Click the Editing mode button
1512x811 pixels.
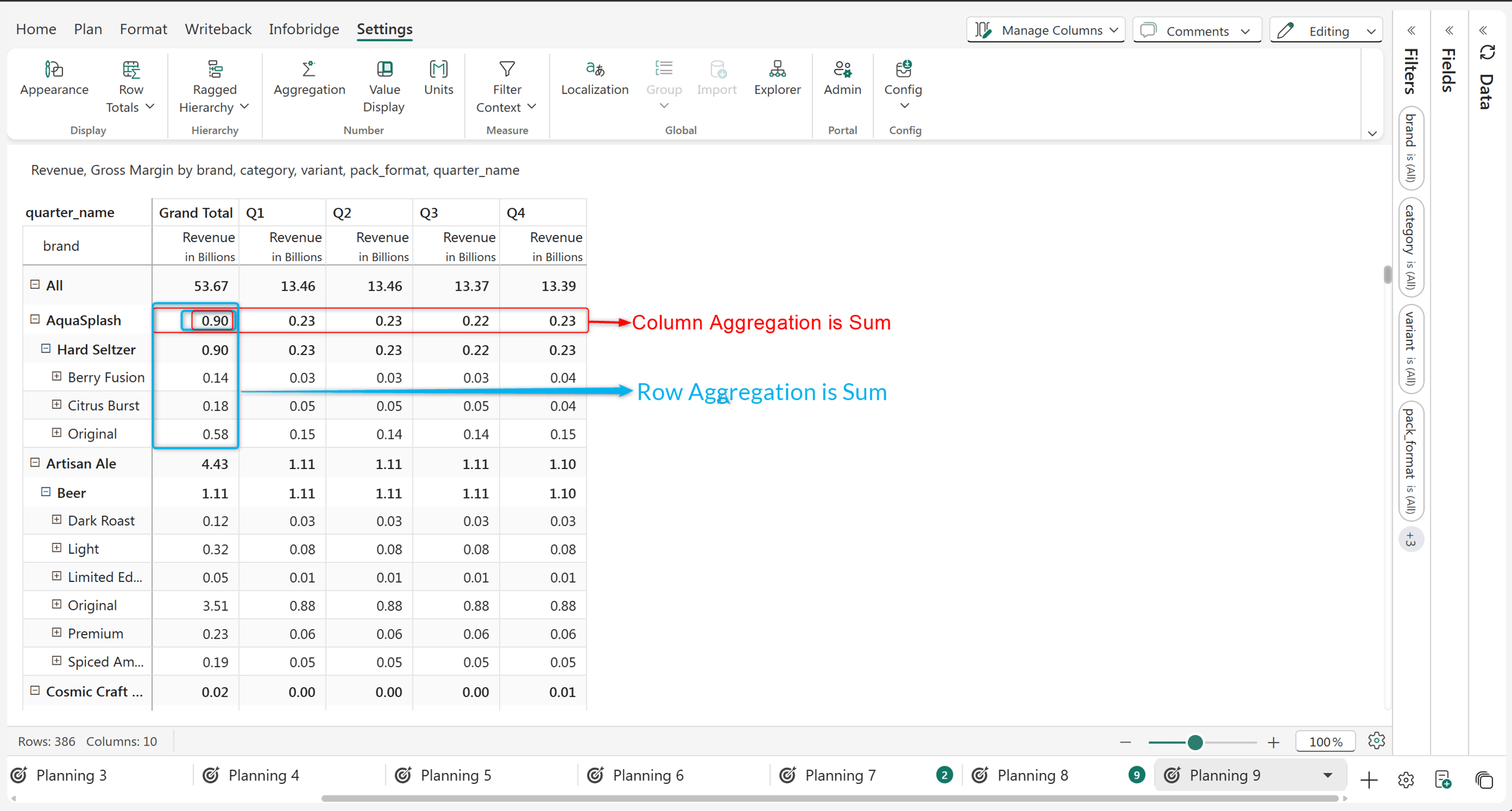[1326, 30]
